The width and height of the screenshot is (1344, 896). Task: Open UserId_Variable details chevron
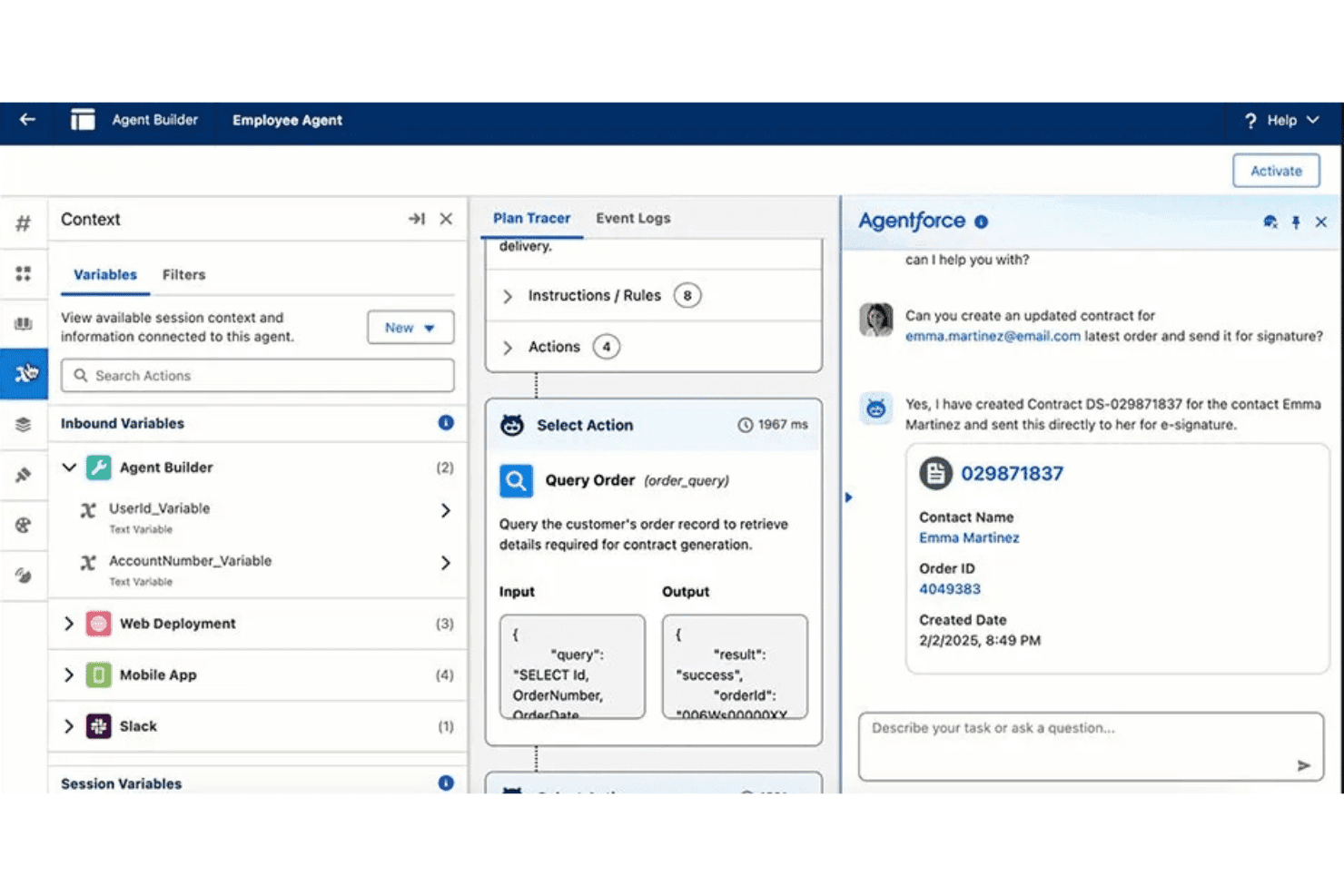coord(446,510)
